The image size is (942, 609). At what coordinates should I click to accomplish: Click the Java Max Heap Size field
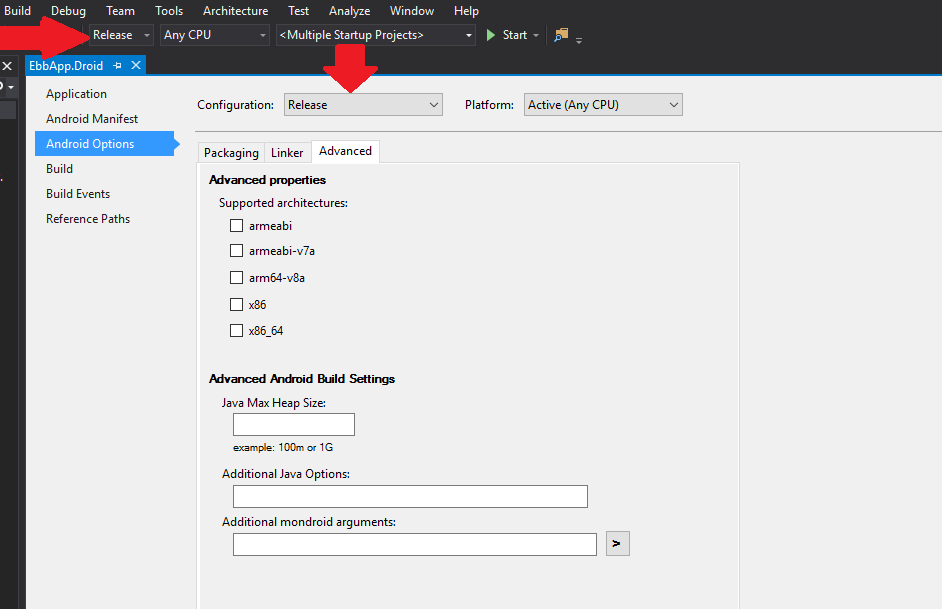tap(294, 424)
